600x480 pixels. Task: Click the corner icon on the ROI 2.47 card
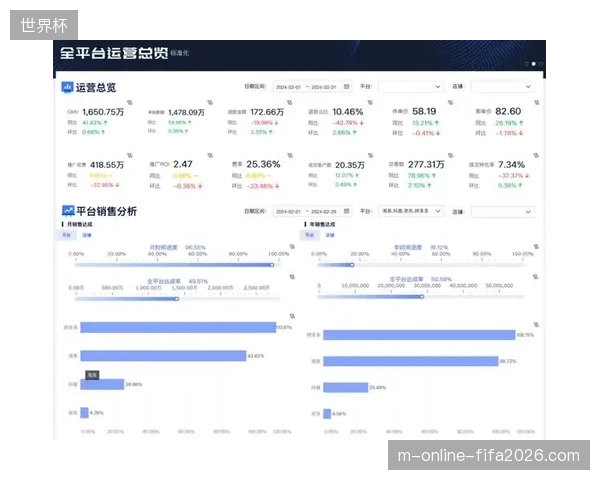click(x=210, y=155)
